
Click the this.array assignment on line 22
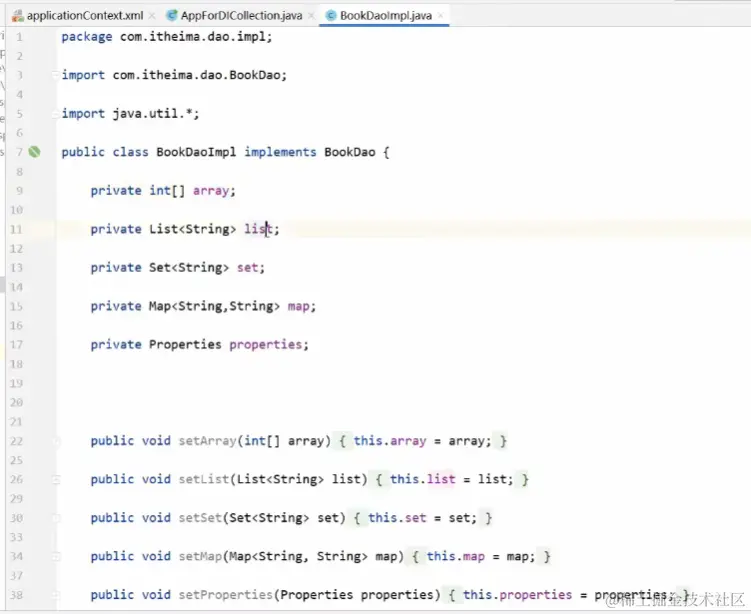[422, 441]
